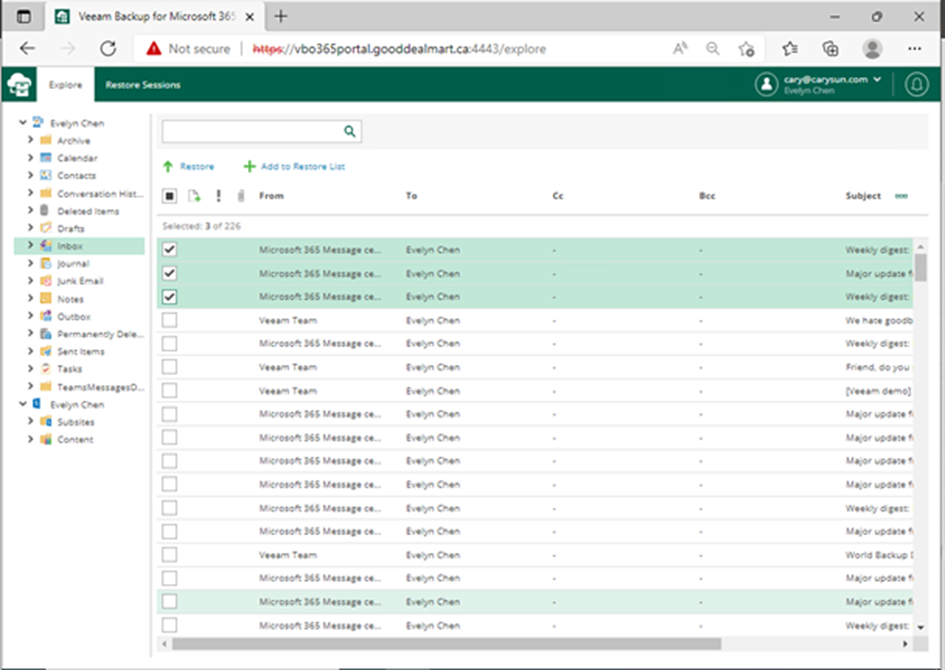Image resolution: width=945 pixels, height=670 pixels.
Task: Sort by the Cc column header
Action: [x=558, y=196]
